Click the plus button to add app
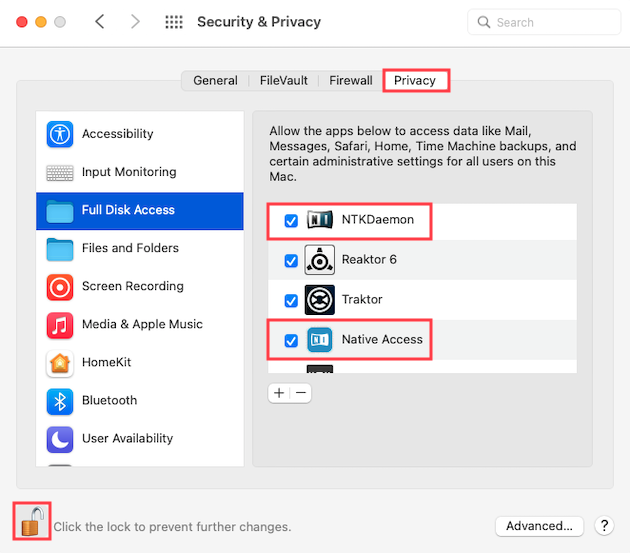Screen dimensions: 630x553 click(x=279, y=393)
